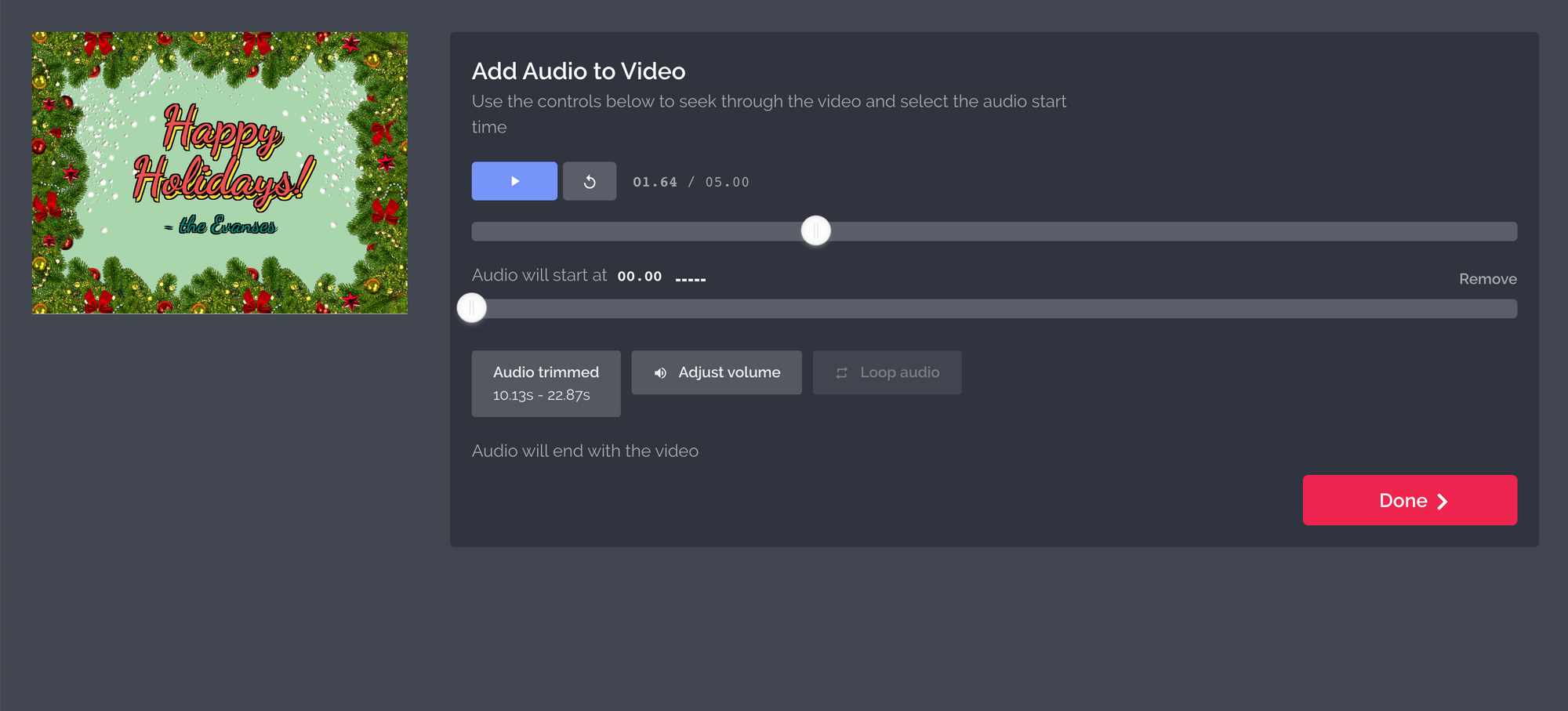Click the dashed line beside audio start time
The width and height of the screenshot is (1568, 711).
coord(690,279)
